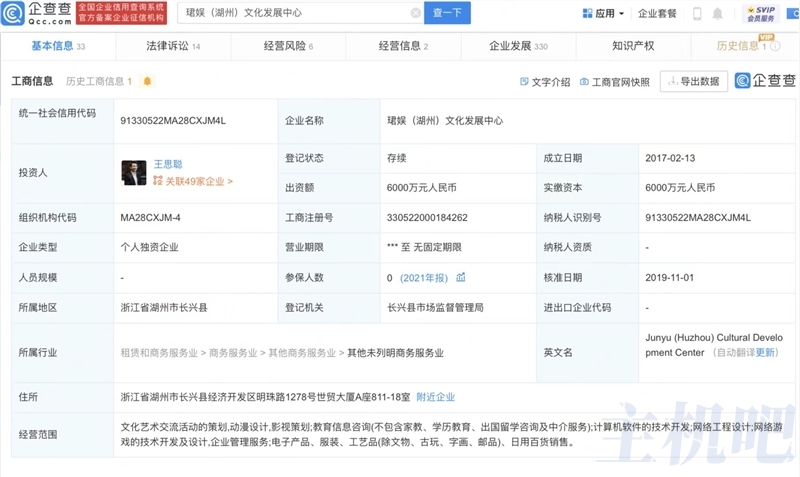Switch to 基本信息 tab
800x477 pixels.
click(x=58, y=46)
